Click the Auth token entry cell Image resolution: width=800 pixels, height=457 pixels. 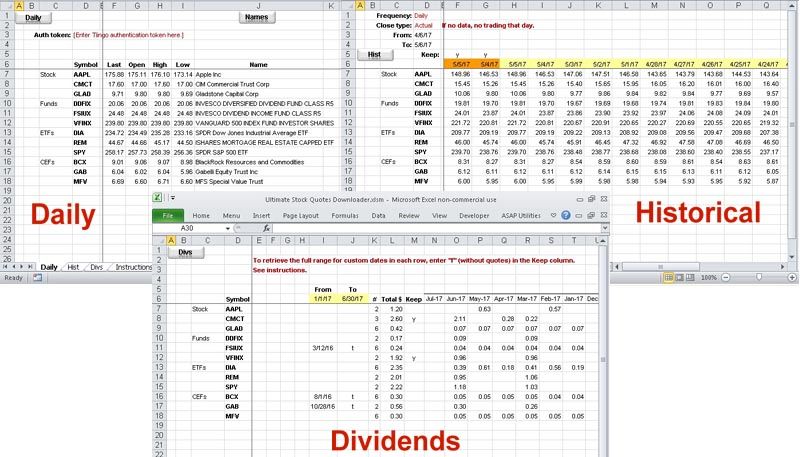pyautogui.click(x=129, y=35)
